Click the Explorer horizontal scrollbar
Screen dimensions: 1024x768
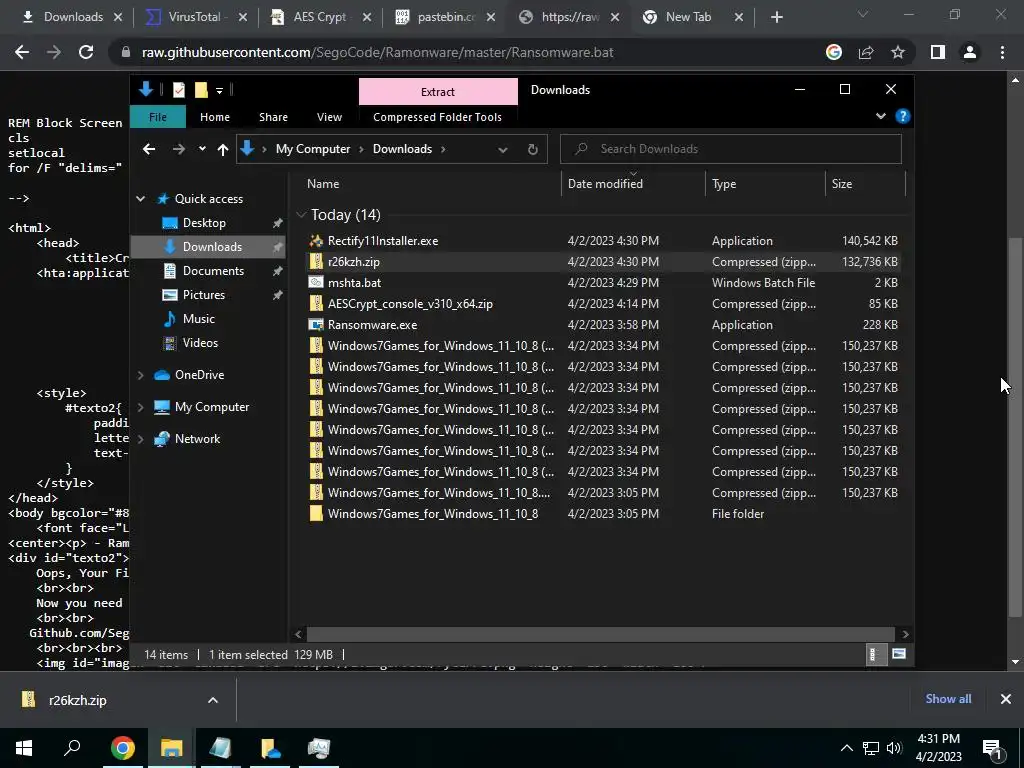click(x=600, y=634)
